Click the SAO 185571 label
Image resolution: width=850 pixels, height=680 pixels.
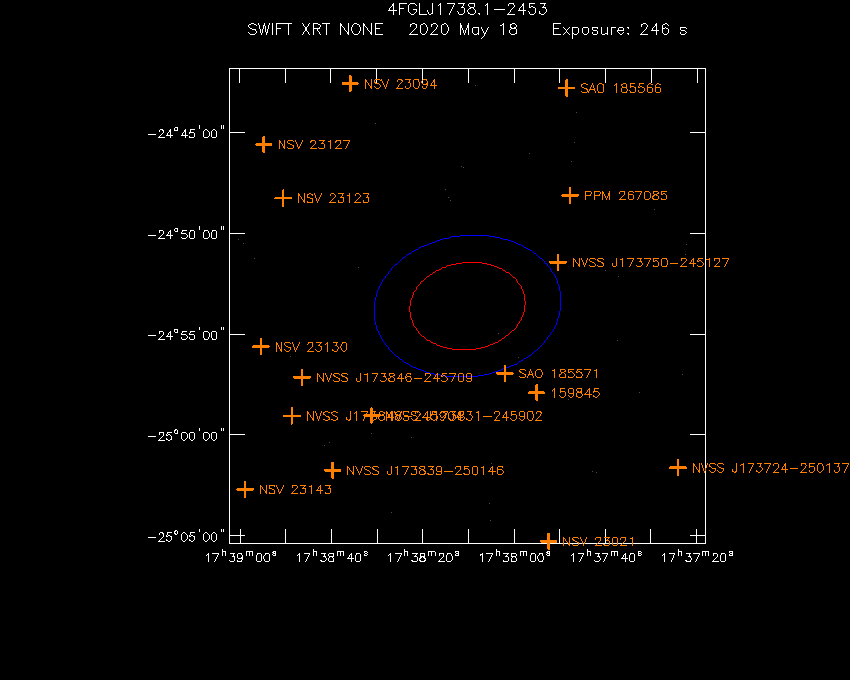558,374
